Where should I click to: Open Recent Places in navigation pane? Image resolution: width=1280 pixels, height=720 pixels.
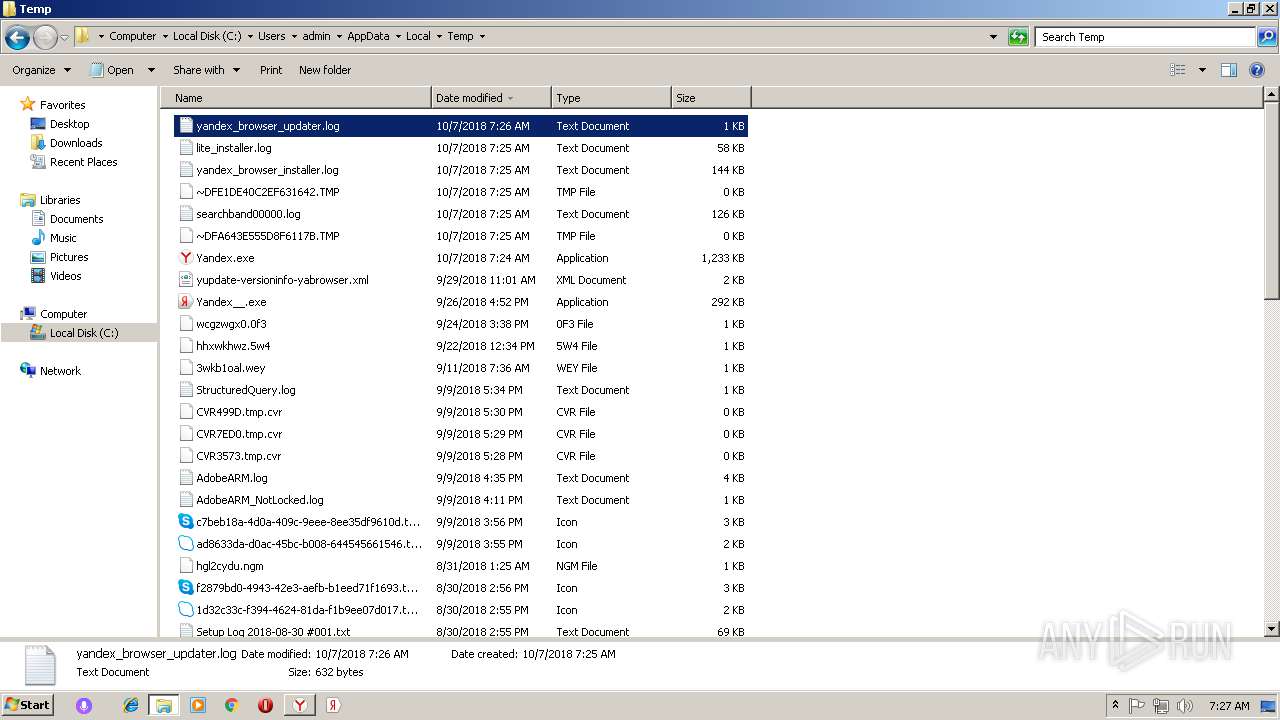(83, 162)
